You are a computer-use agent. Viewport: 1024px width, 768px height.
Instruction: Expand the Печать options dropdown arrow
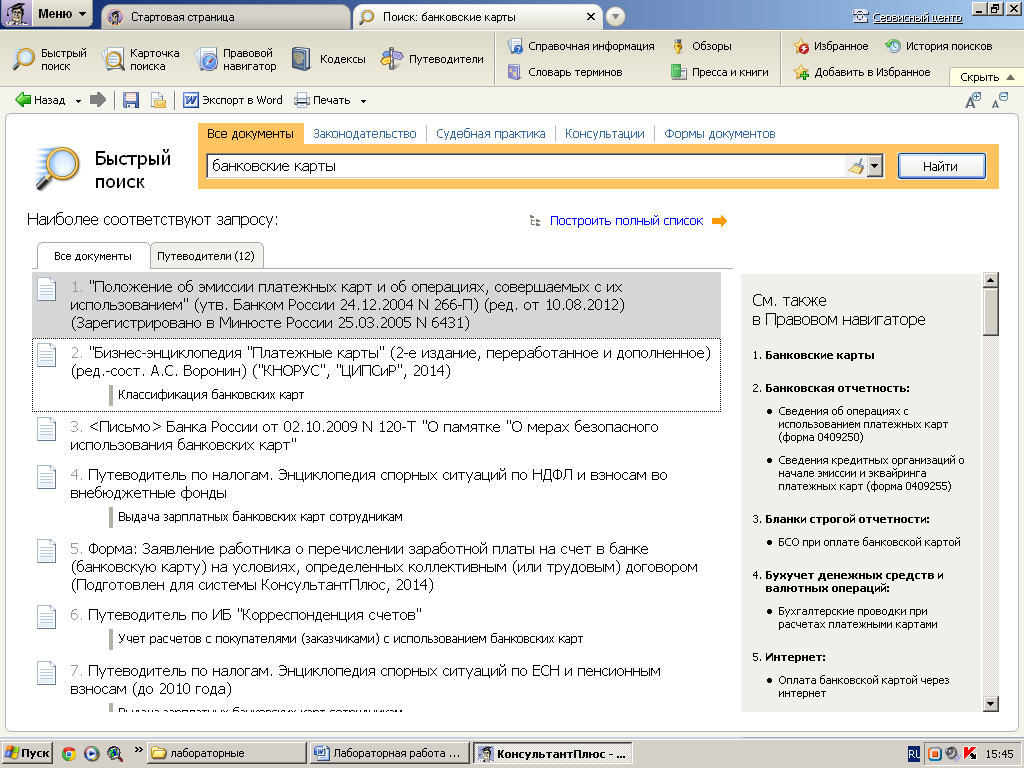click(x=363, y=101)
